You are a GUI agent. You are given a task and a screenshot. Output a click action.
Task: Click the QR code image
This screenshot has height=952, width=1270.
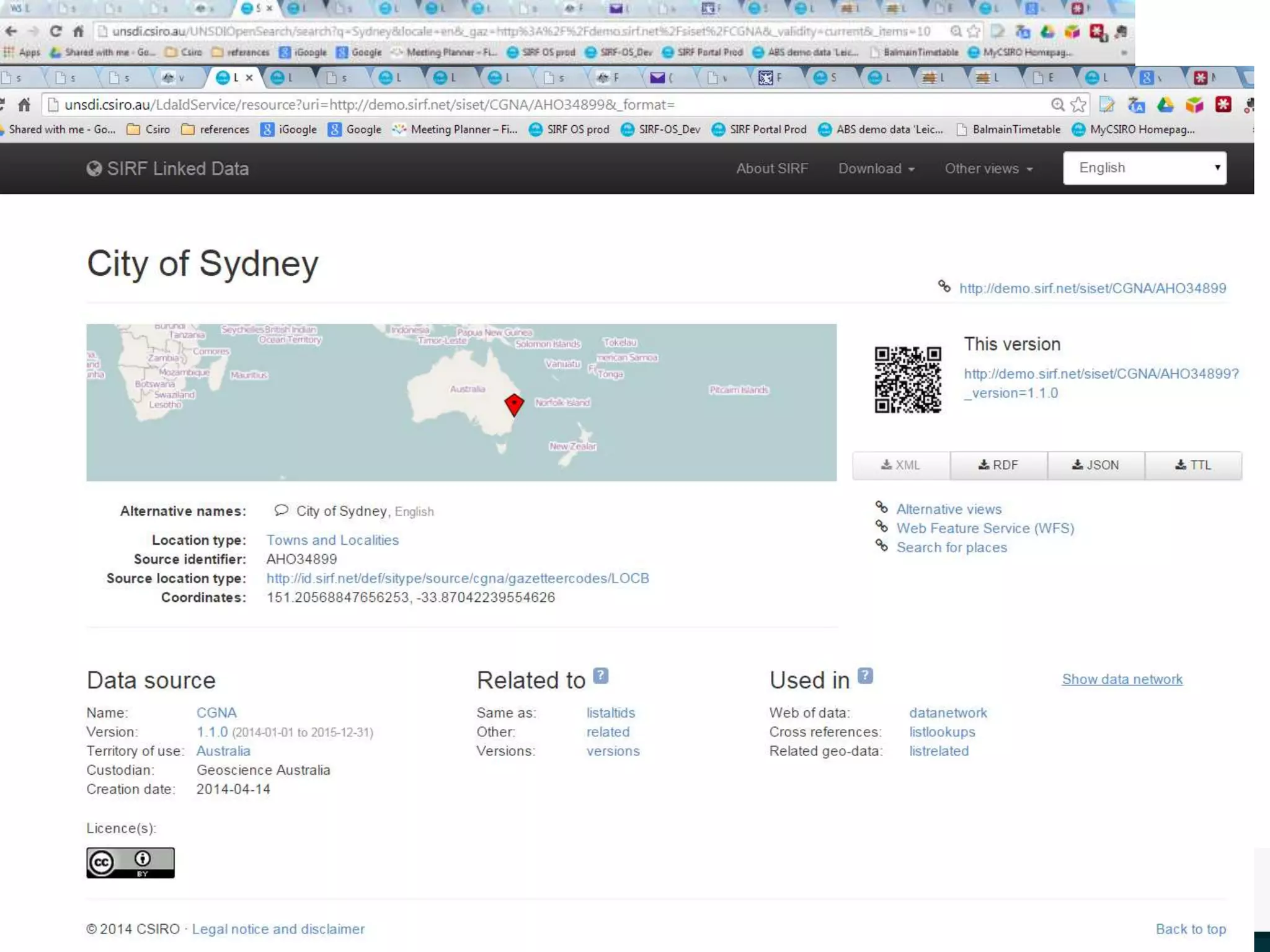pos(908,379)
